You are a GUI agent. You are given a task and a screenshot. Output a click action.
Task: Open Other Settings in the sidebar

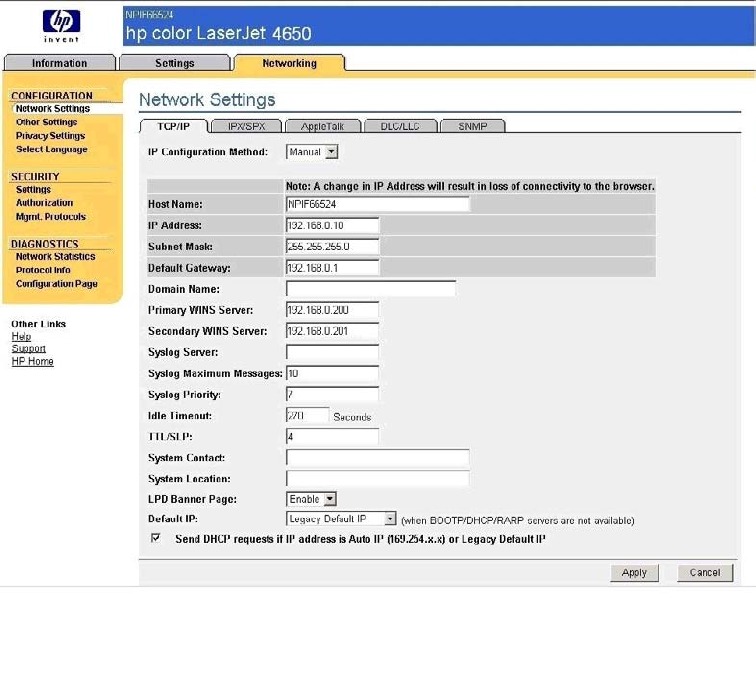[46, 122]
